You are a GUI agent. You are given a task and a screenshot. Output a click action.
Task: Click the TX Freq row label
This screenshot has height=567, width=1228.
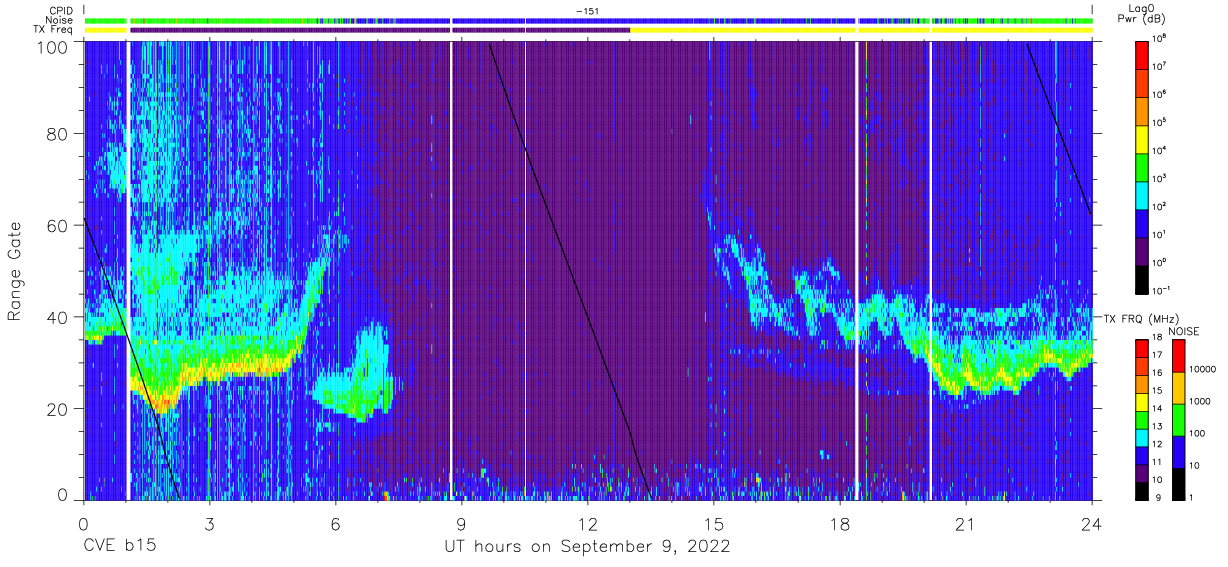tap(52, 29)
